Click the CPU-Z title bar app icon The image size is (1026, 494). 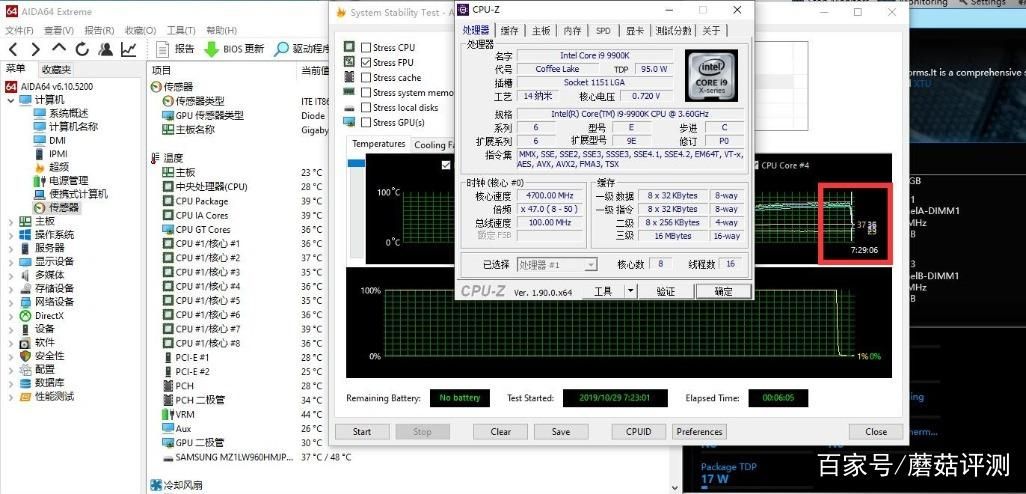coord(463,10)
